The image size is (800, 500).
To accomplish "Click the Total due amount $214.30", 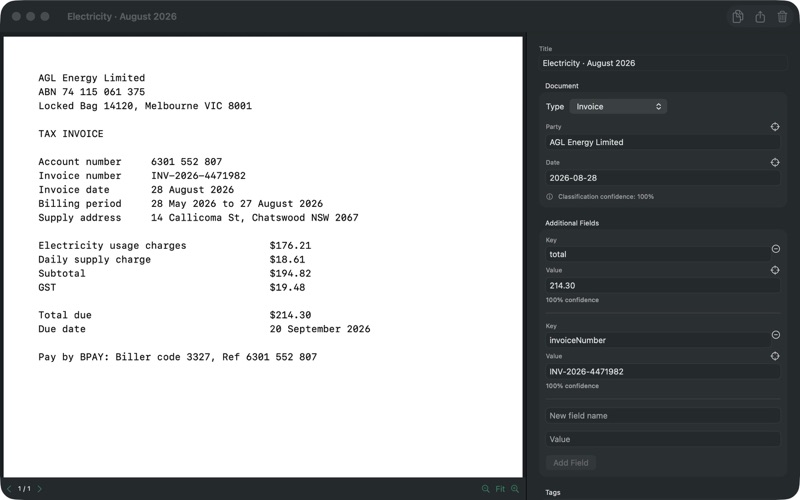I will pos(290,315).
